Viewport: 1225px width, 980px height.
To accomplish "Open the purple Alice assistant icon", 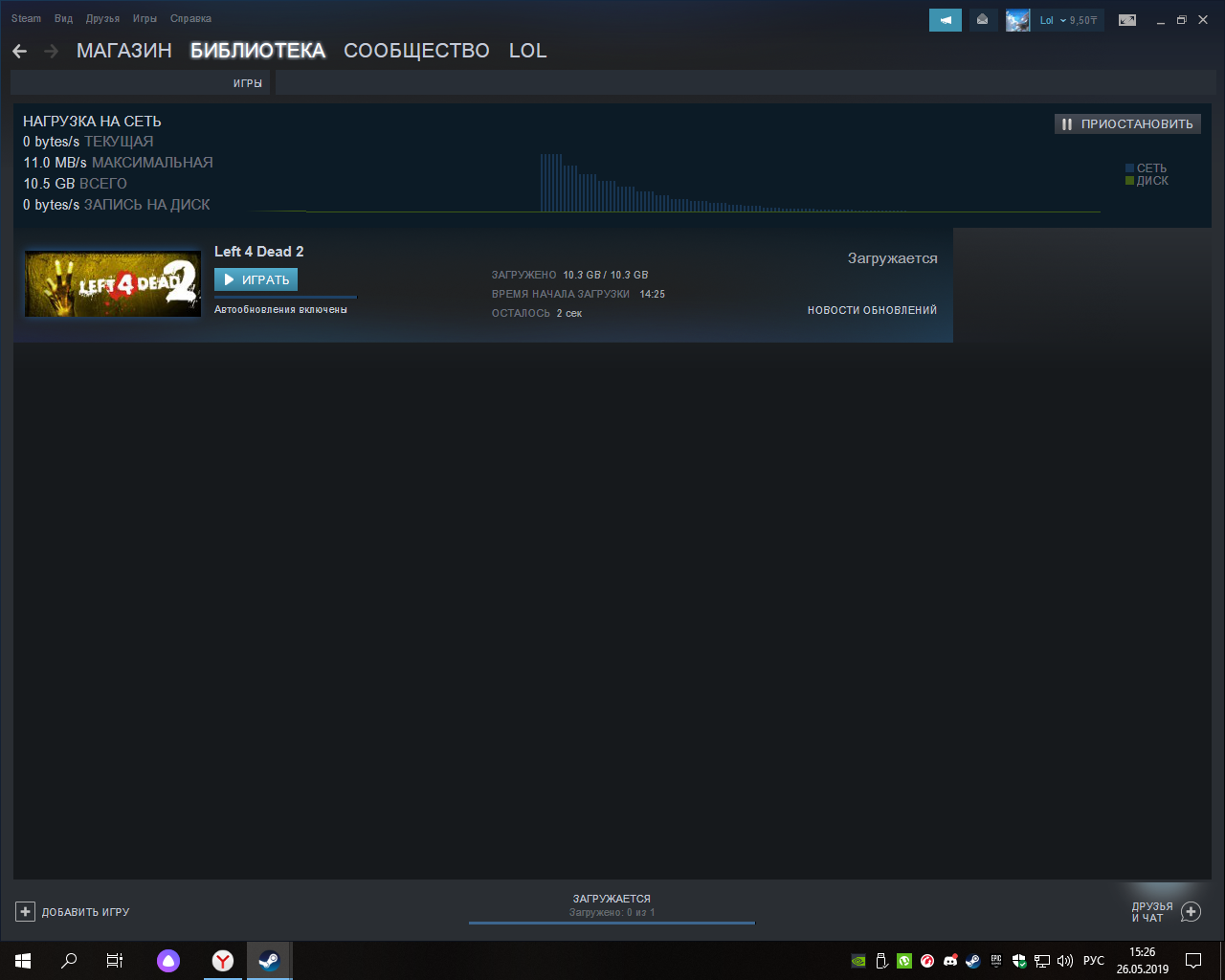I will tap(168, 961).
